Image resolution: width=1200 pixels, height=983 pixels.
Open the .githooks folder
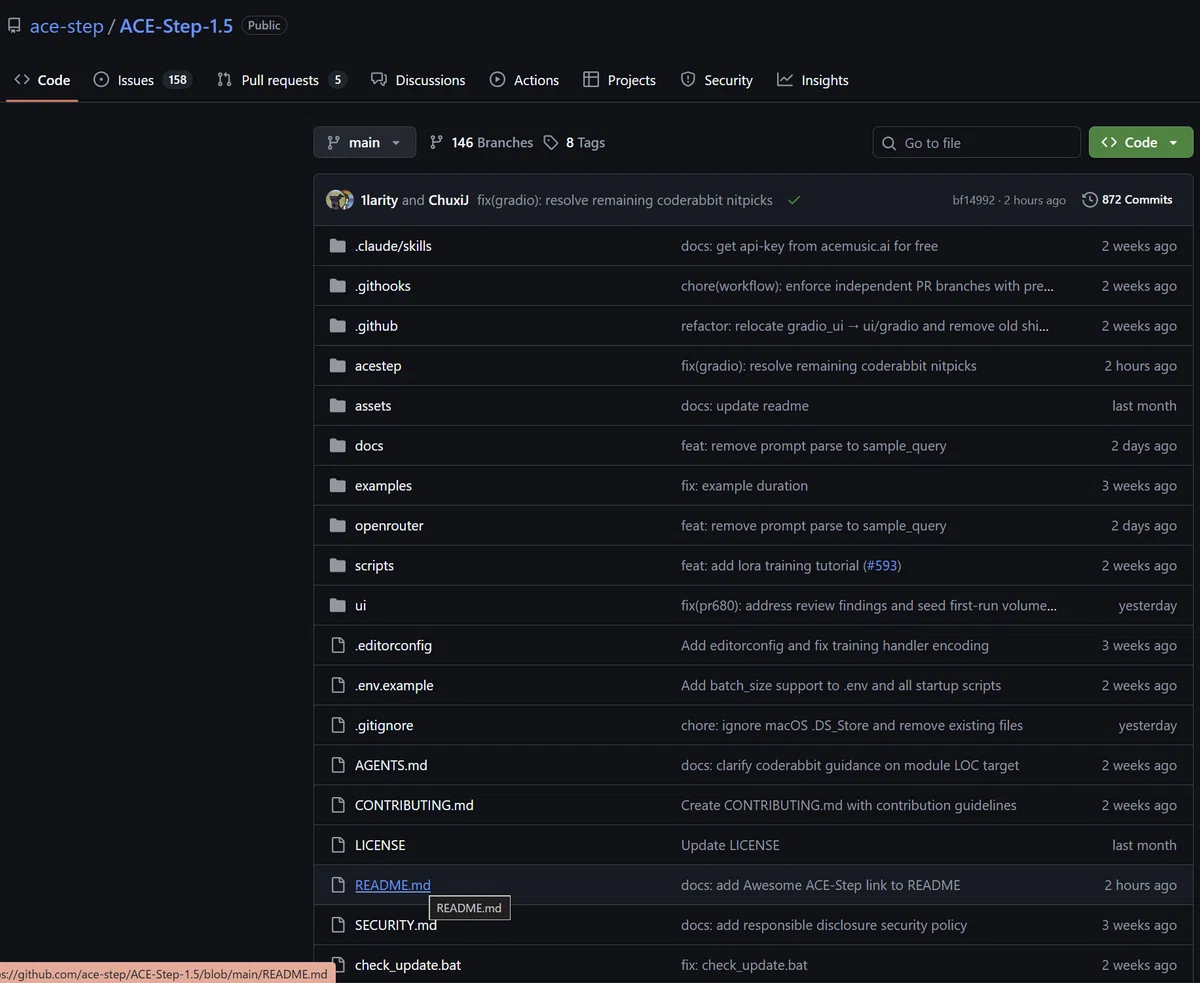[383, 286]
